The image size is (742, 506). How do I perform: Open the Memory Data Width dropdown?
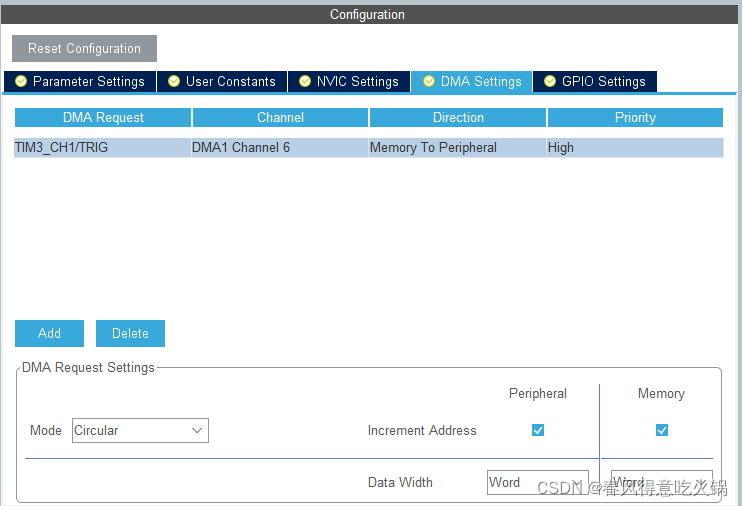pyautogui.click(x=662, y=482)
